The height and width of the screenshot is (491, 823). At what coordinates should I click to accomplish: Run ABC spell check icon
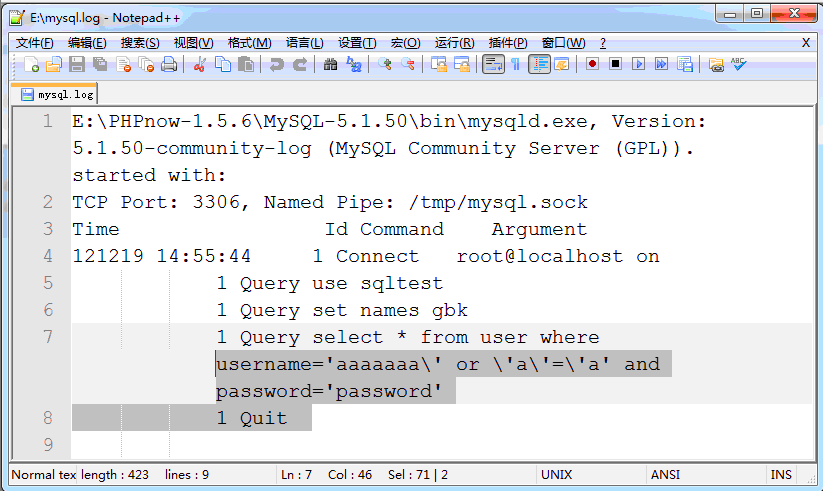[x=738, y=64]
